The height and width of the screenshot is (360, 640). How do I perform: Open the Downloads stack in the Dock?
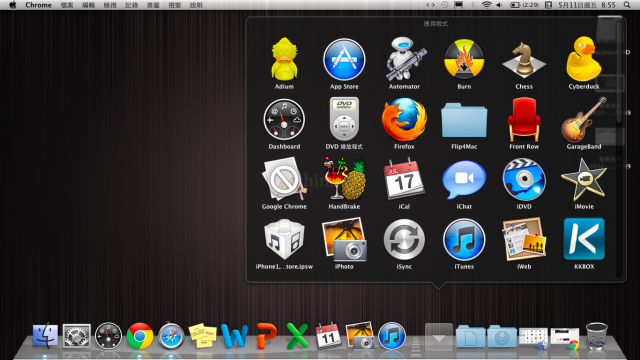(502, 336)
